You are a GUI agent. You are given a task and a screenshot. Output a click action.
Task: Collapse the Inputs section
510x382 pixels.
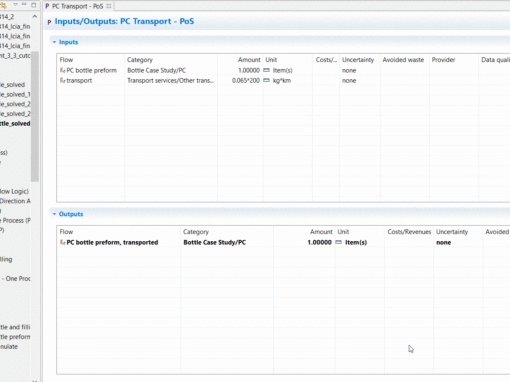click(54, 42)
